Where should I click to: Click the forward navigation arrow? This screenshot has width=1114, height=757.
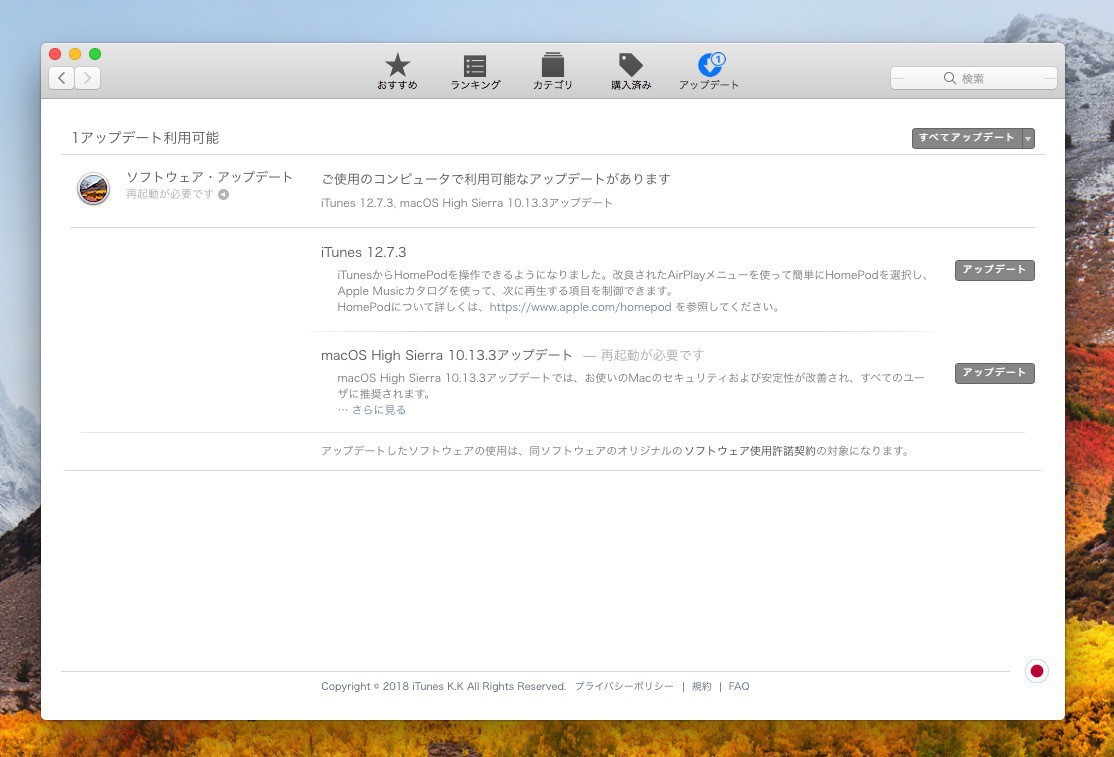88,78
